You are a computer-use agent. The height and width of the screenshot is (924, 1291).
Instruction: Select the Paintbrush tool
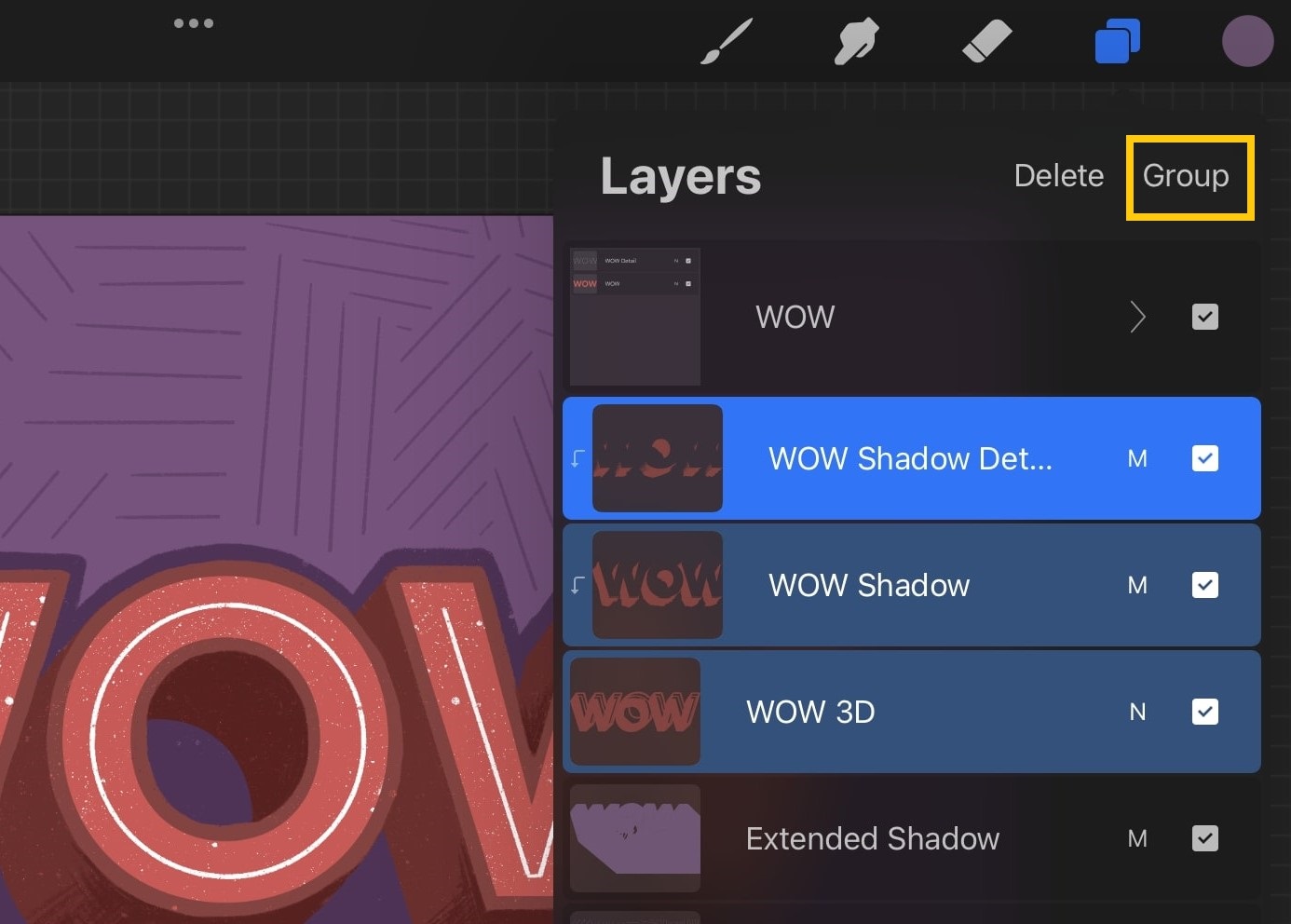point(726,40)
